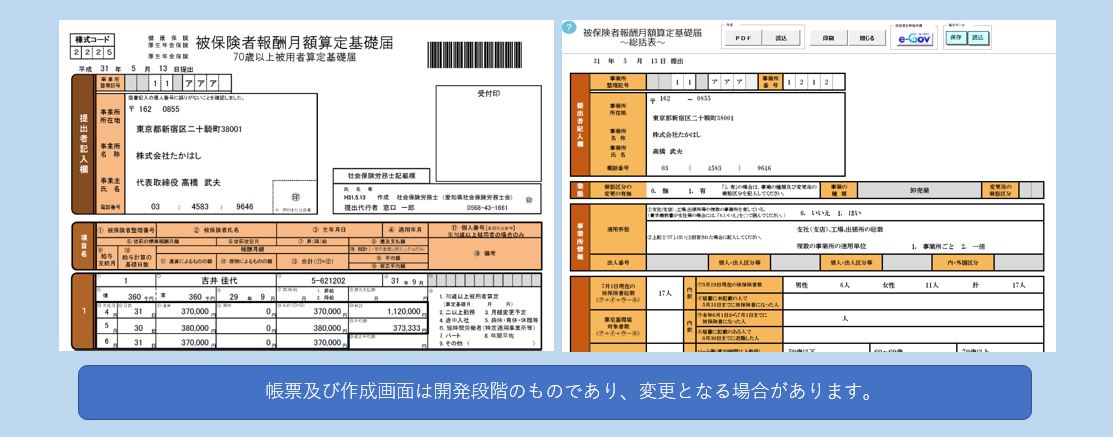Click the total 1,120,000 cell
Image resolution: width=1113 pixels, height=437 pixels.
point(389,310)
